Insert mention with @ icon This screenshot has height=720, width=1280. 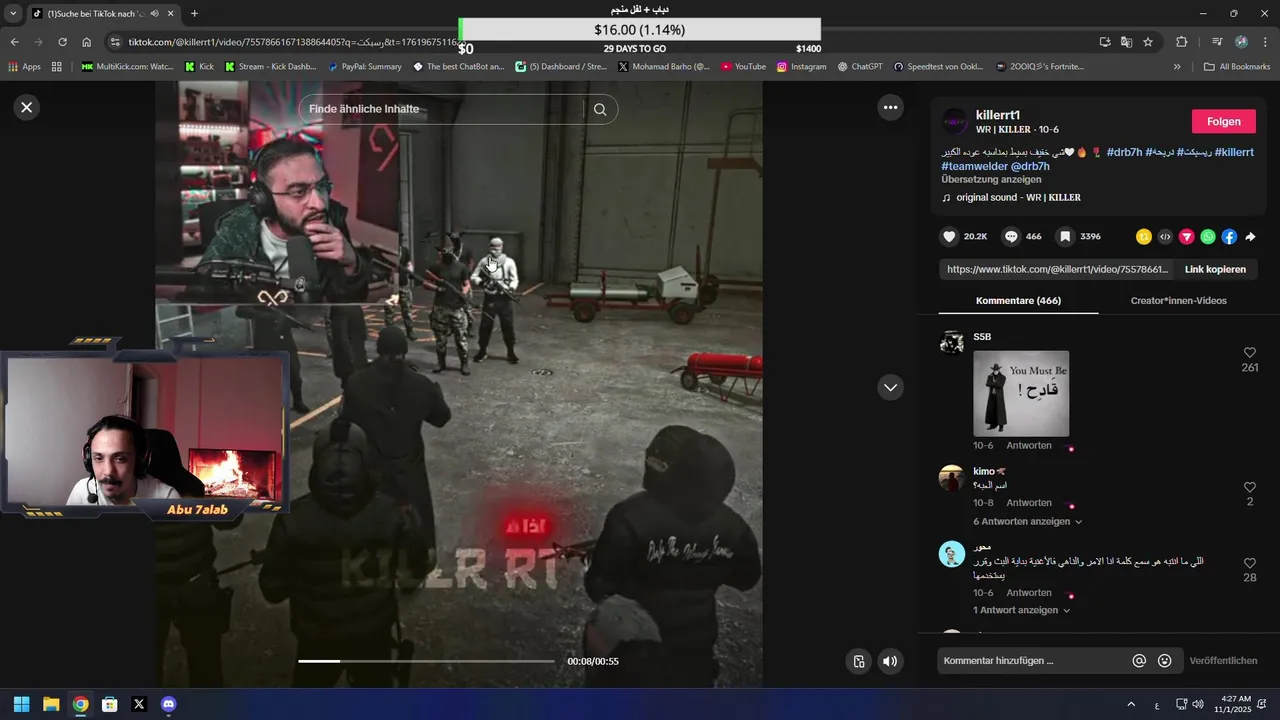1139,661
